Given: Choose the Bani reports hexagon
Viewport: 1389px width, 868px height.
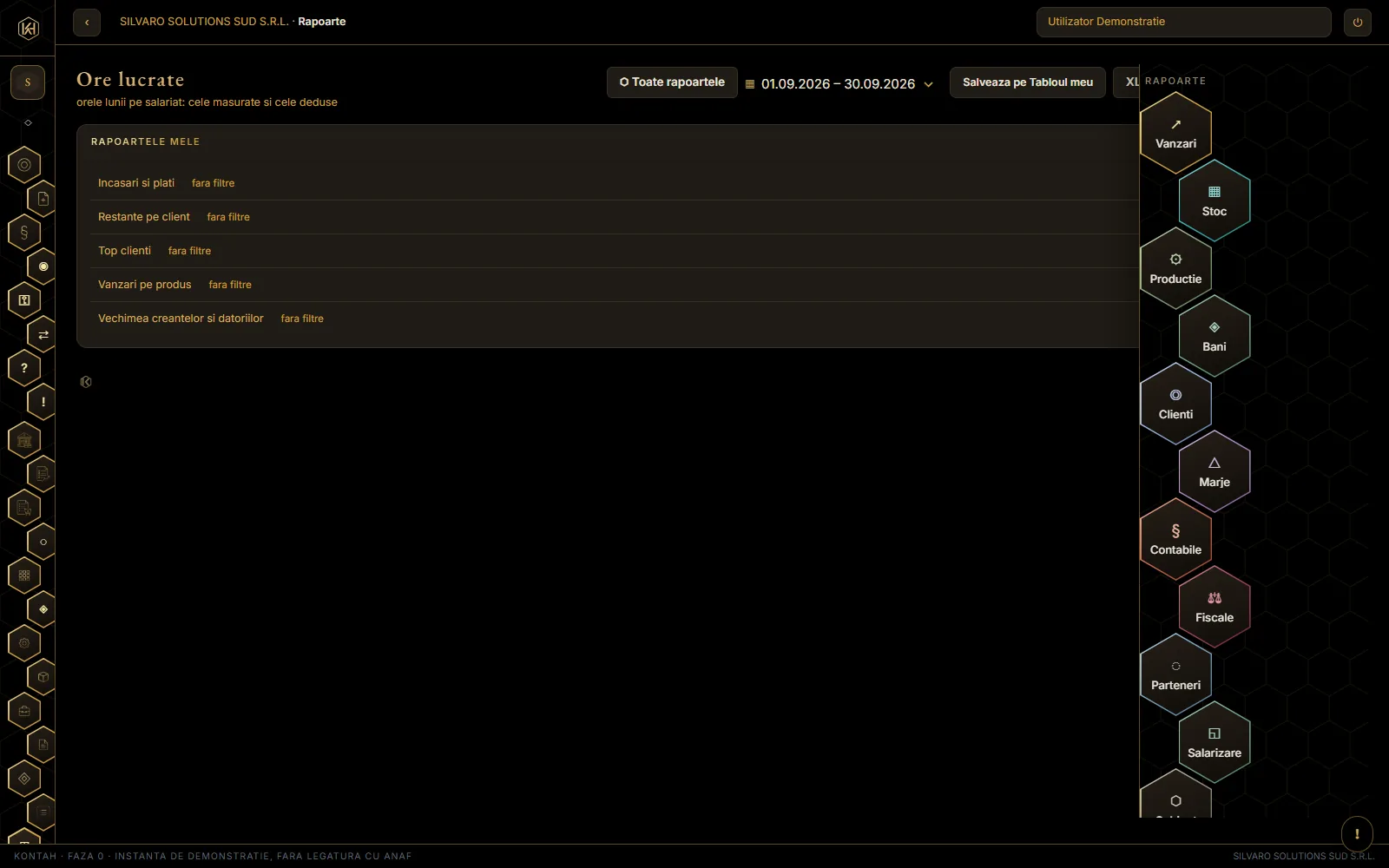Looking at the screenshot, I should [x=1215, y=336].
